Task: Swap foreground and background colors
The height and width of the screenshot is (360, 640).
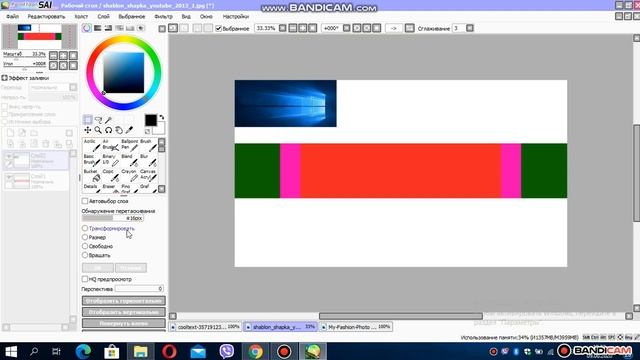Action: [162, 117]
